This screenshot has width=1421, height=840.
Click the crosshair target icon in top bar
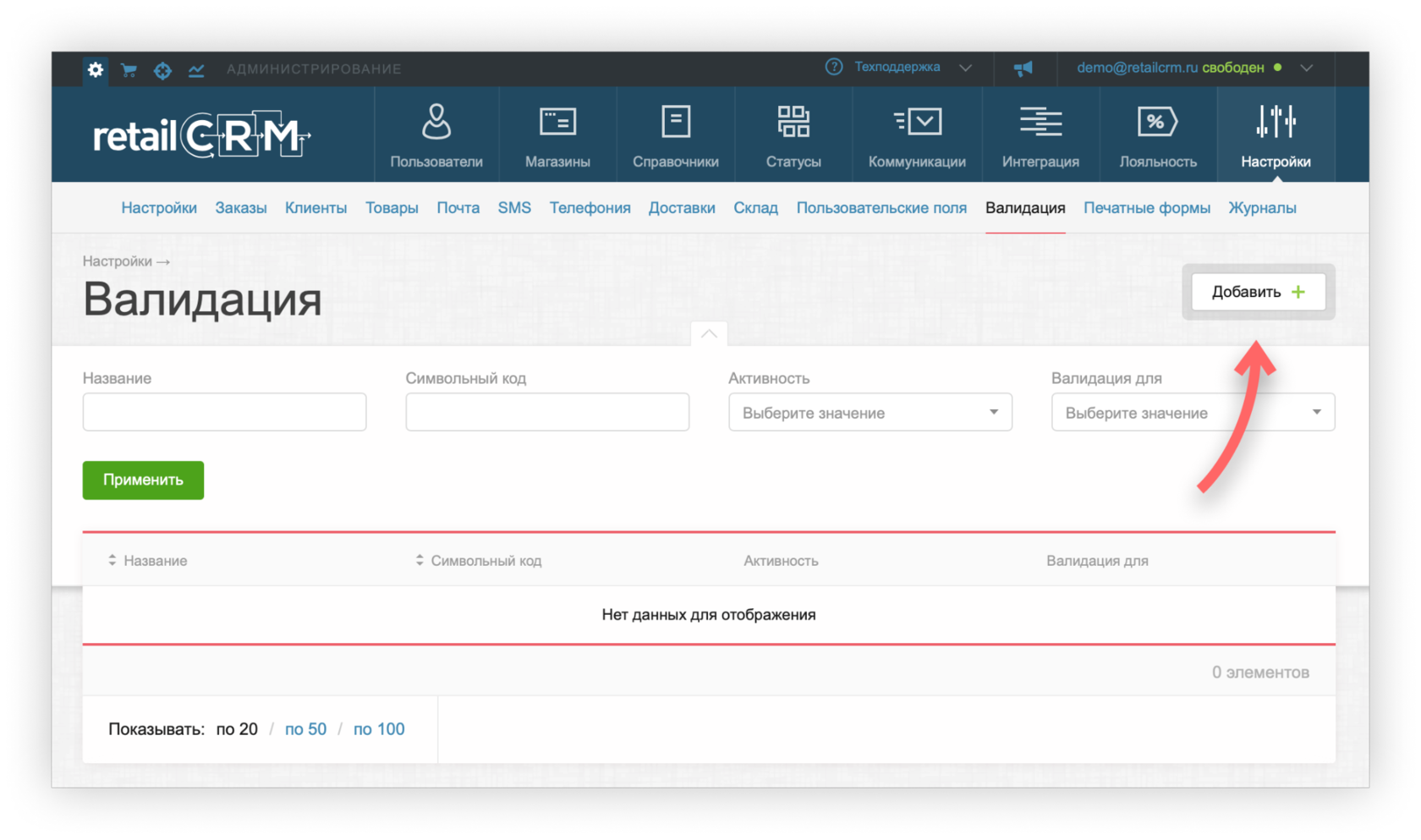[162, 70]
